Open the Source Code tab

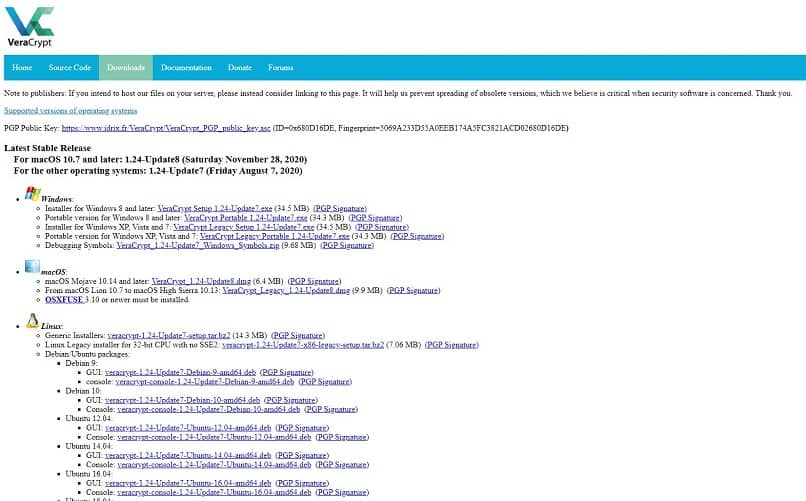pyautogui.click(x=70, y=68)
